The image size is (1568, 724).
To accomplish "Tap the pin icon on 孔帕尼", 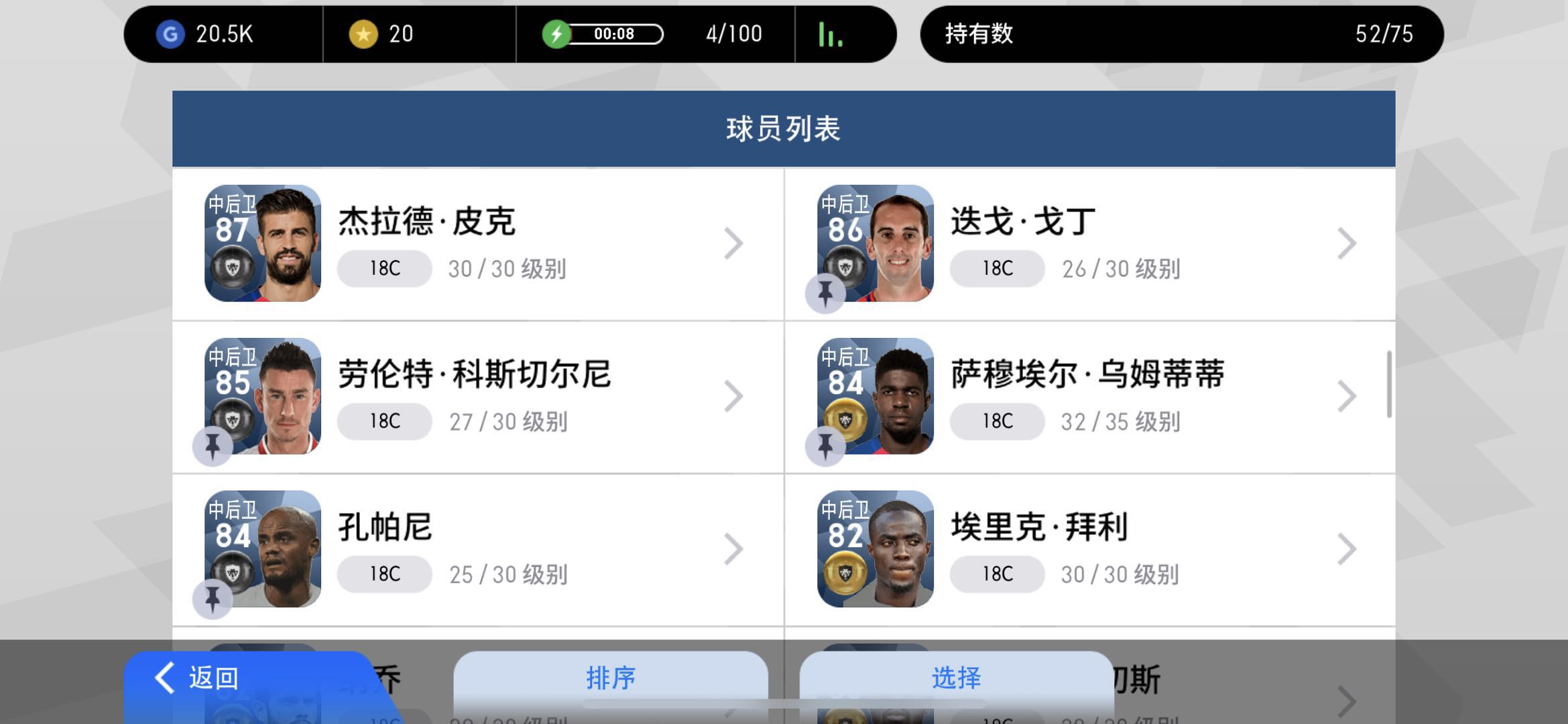I will 213,599.
